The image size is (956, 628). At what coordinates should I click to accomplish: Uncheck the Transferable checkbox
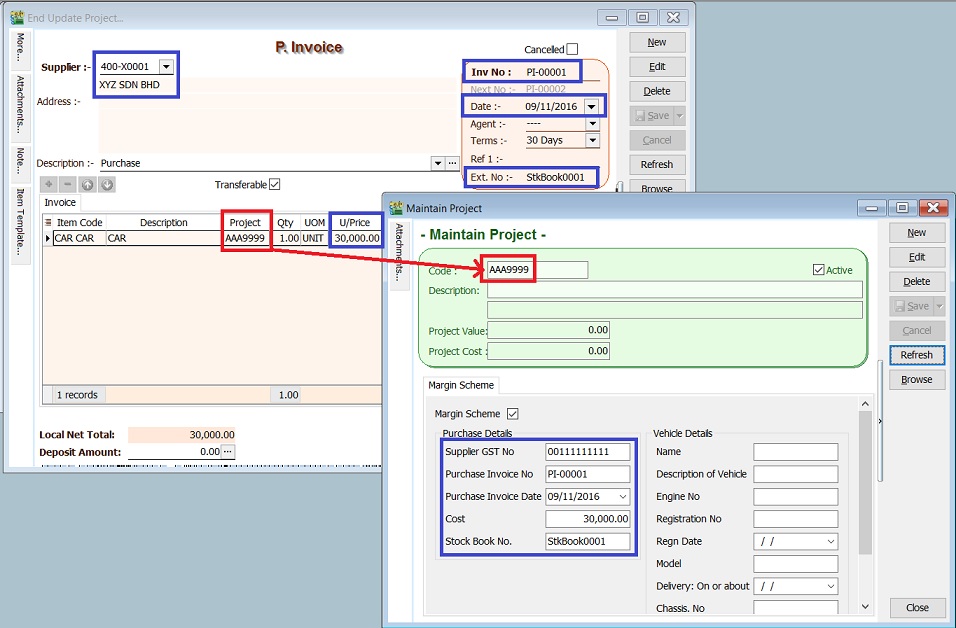tap(275, 184)
